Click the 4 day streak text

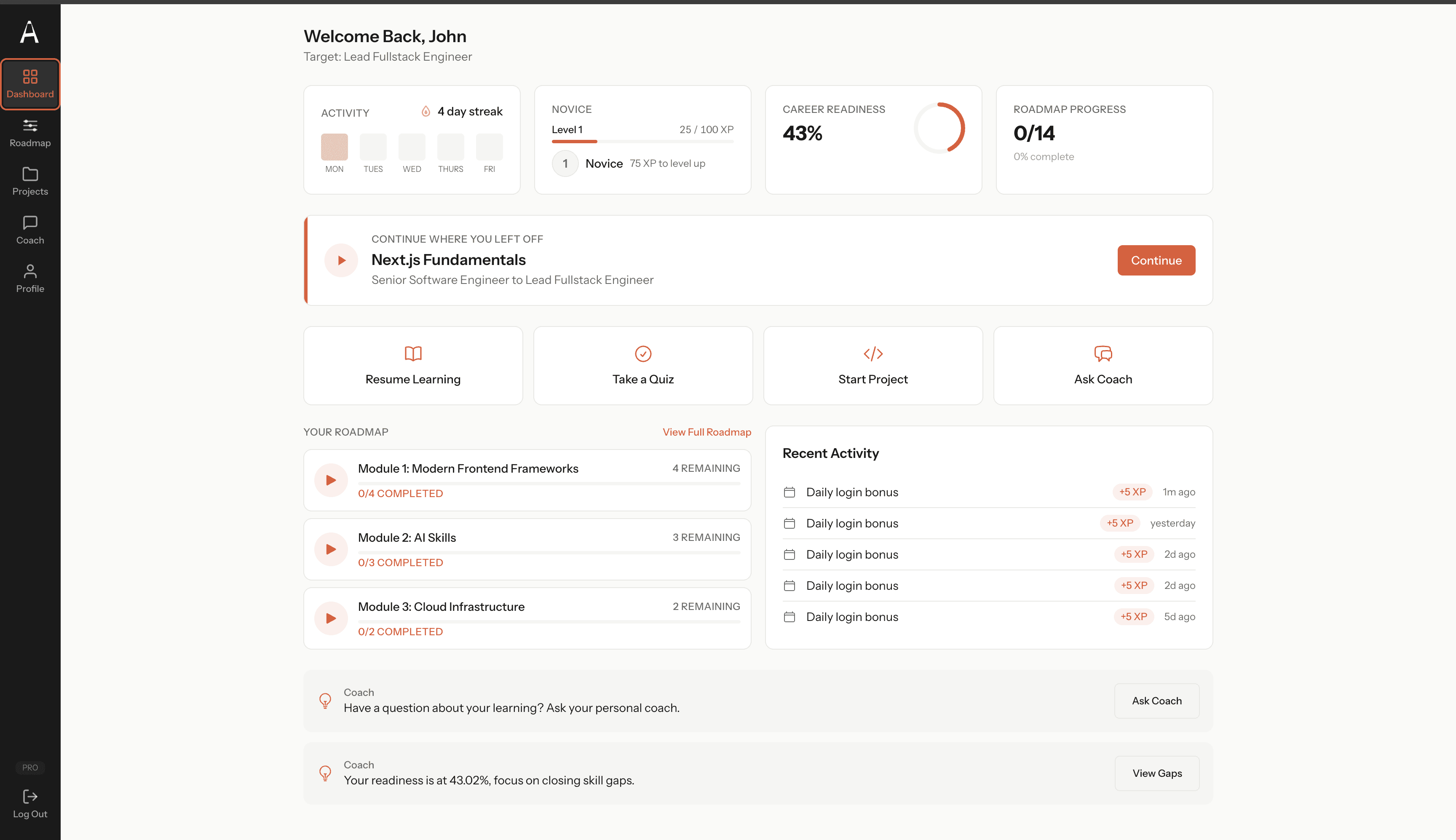tap(470, 111)
